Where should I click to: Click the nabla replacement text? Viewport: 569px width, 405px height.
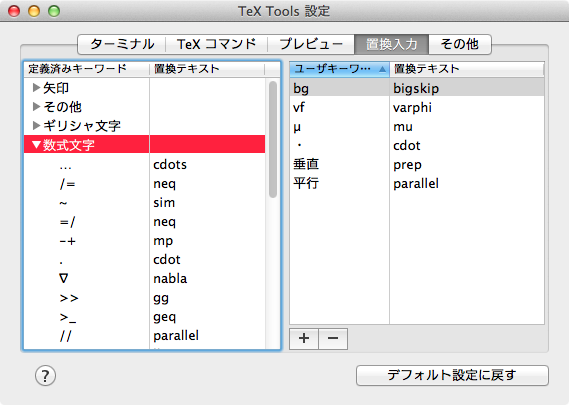[170, 279]
